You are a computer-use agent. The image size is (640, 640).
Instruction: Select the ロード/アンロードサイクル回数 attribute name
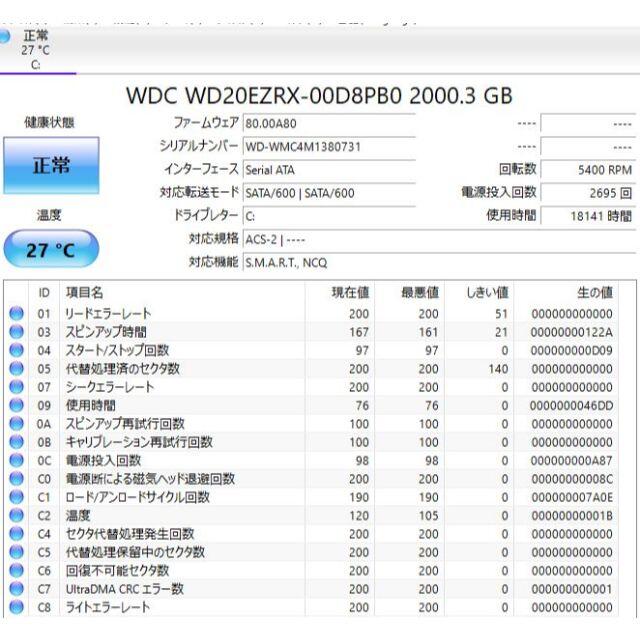[x=138, y=497]
